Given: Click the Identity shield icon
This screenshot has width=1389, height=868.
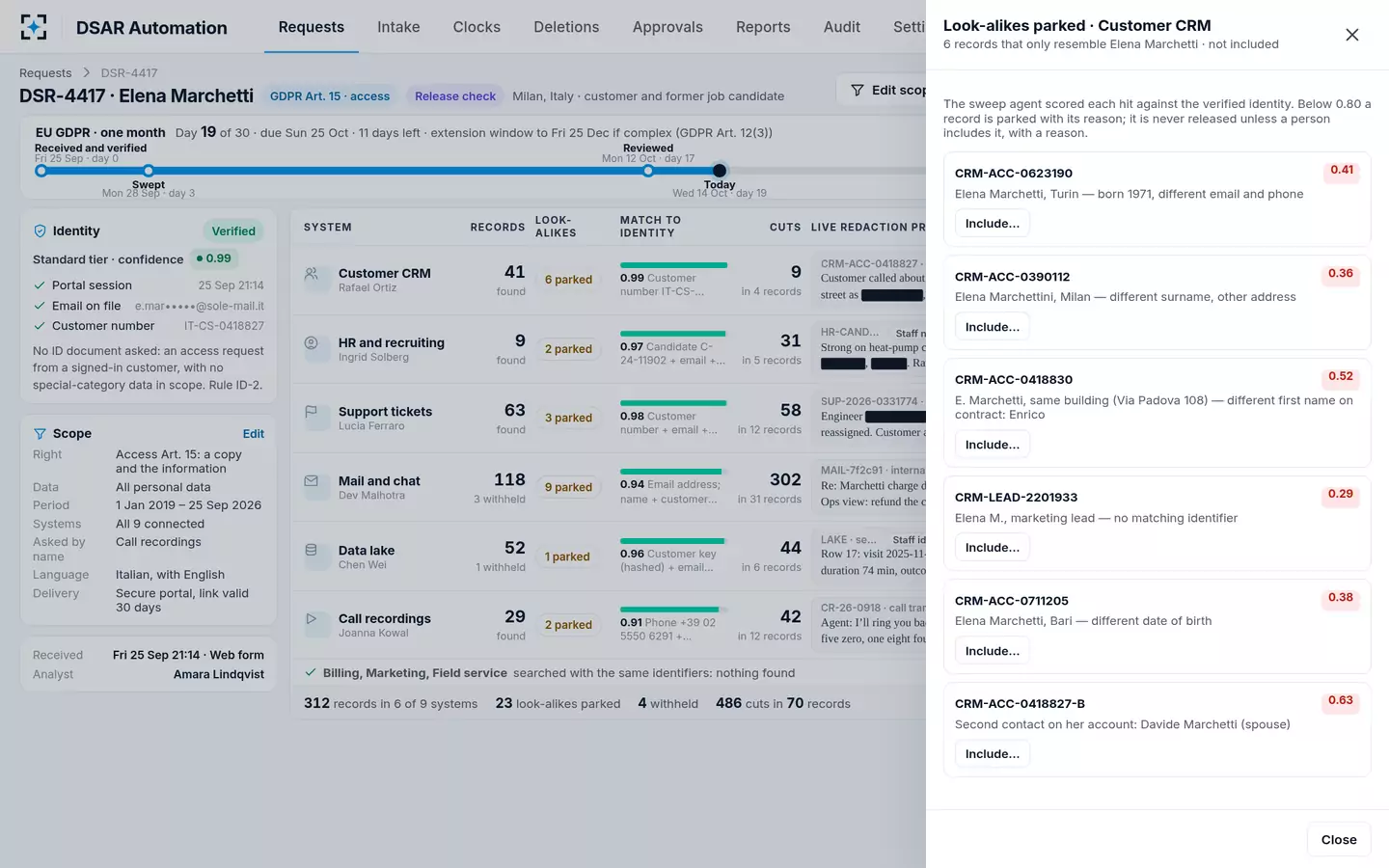Looking at the screenshot, I should tap(41, 231).
